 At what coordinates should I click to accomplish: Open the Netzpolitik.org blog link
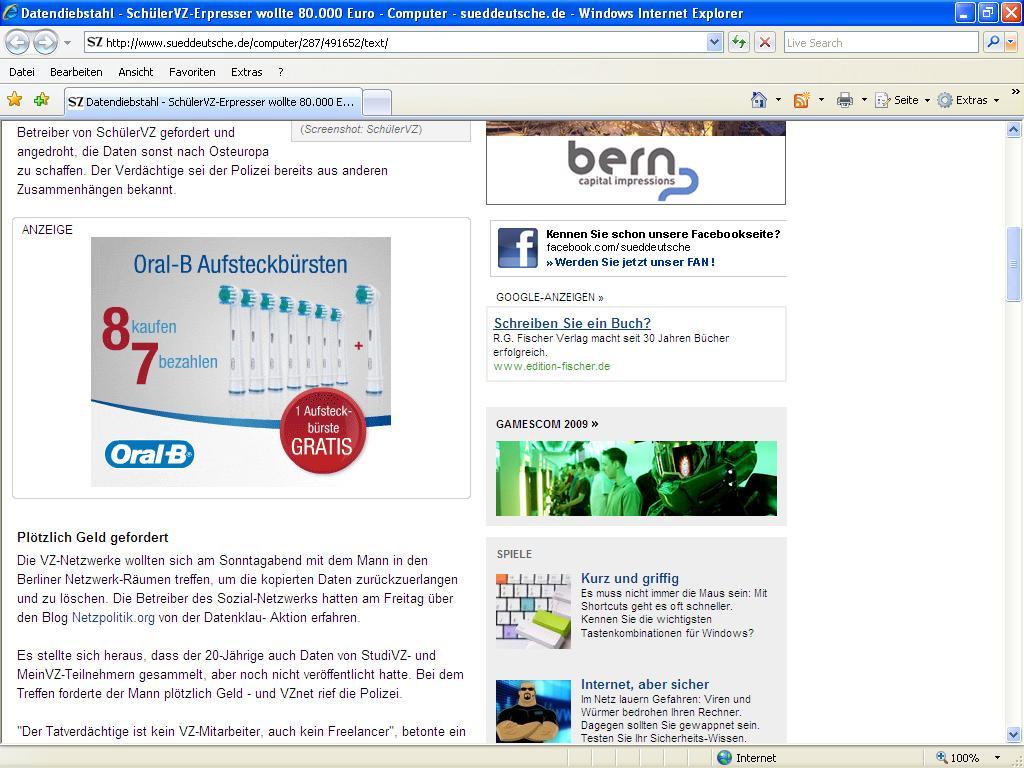click(x=113, y=617)
